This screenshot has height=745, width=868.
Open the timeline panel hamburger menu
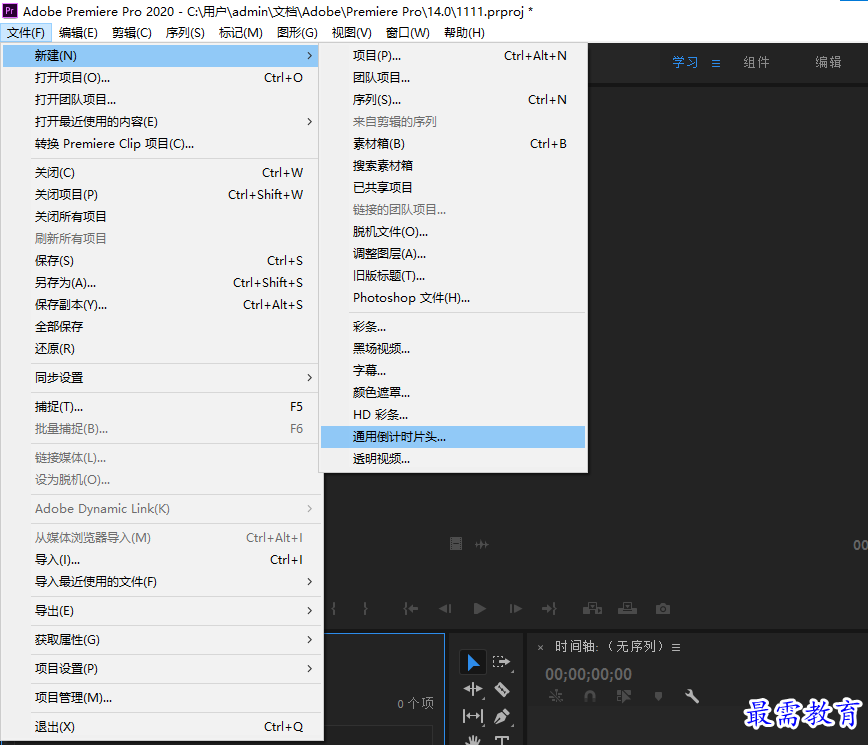676,647
